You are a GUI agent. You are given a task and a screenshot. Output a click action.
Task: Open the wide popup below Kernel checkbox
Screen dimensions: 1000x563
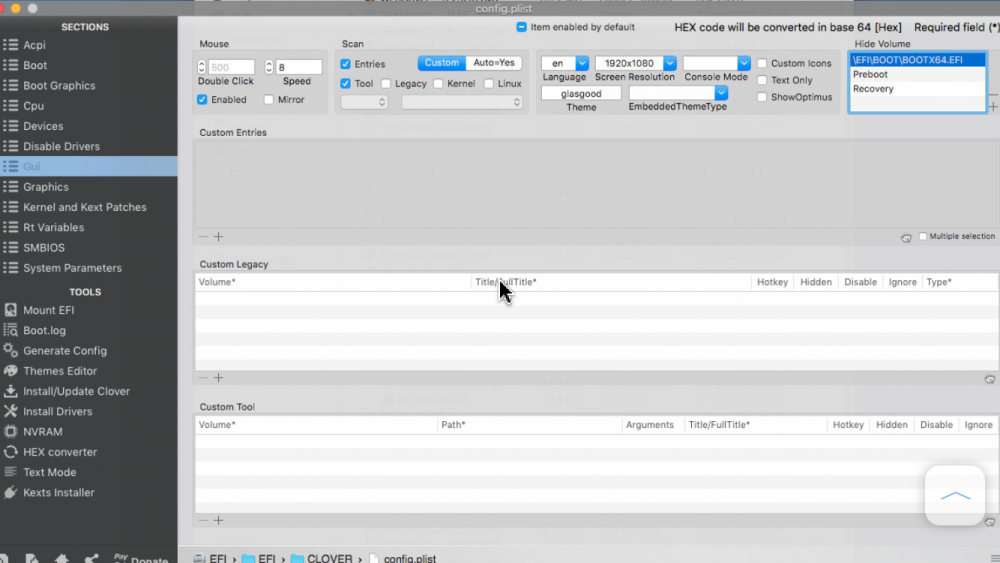pos(462,102)
